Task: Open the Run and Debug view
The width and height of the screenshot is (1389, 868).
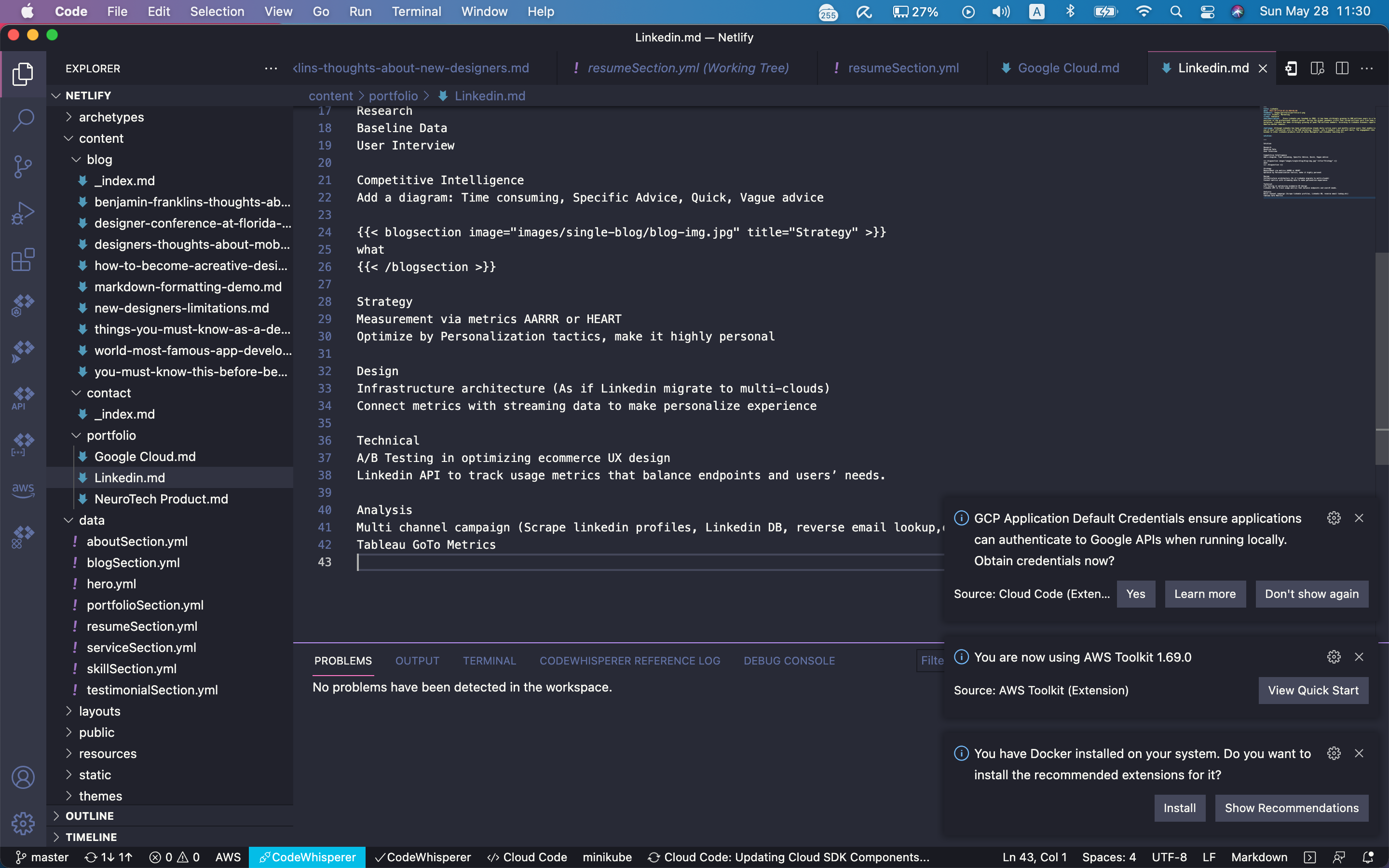Action: coord(23,213)
